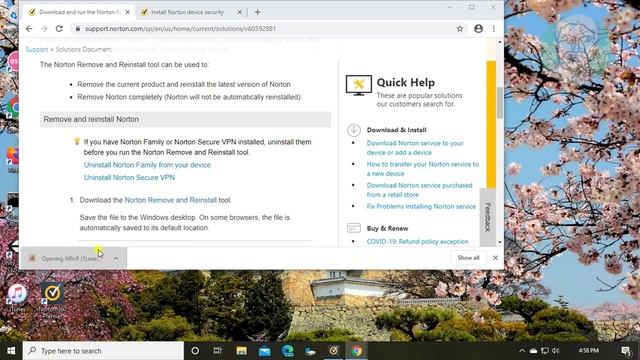Click the page vertical scrollbar thumb
Screen dimensions: 640x360
click(500, 103)
